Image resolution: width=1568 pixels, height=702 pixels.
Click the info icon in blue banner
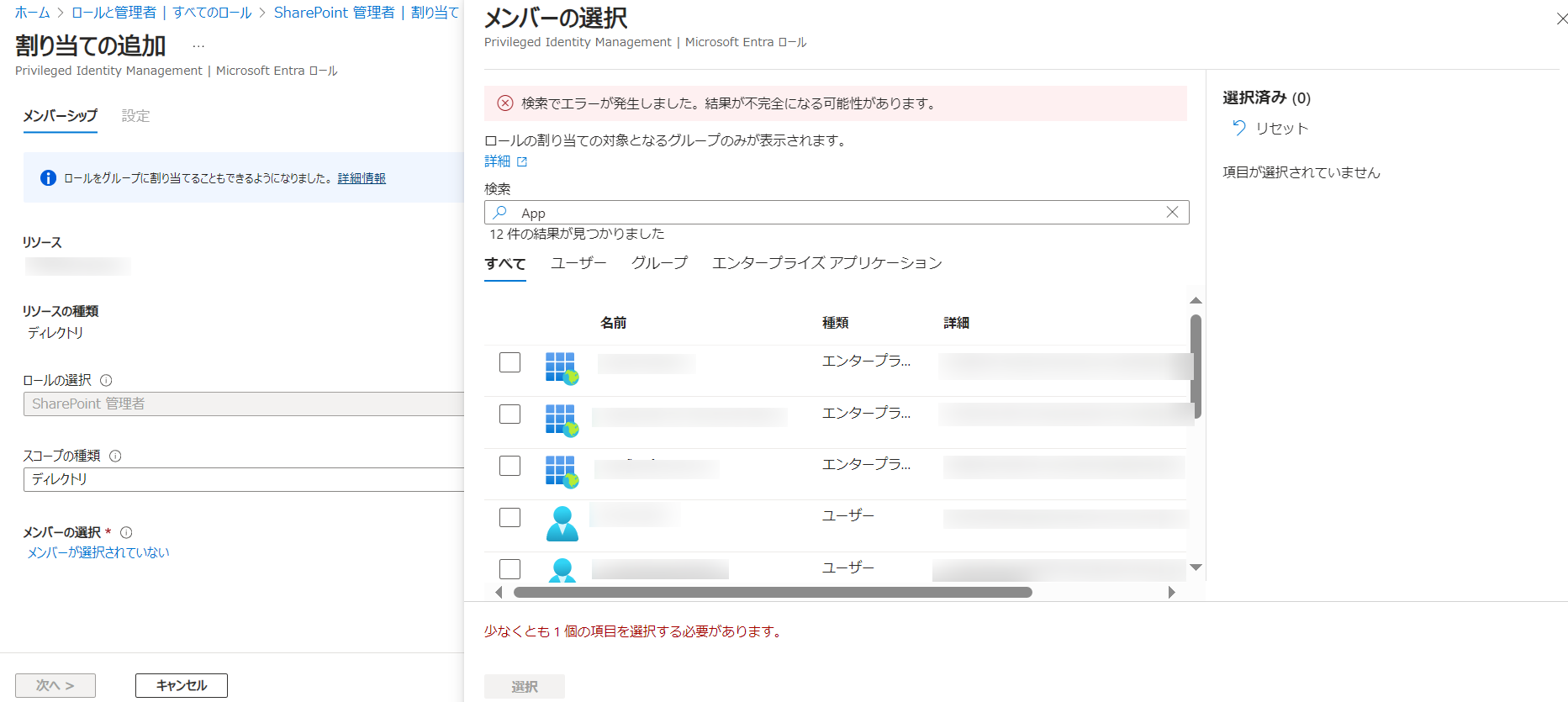point(49,178)
